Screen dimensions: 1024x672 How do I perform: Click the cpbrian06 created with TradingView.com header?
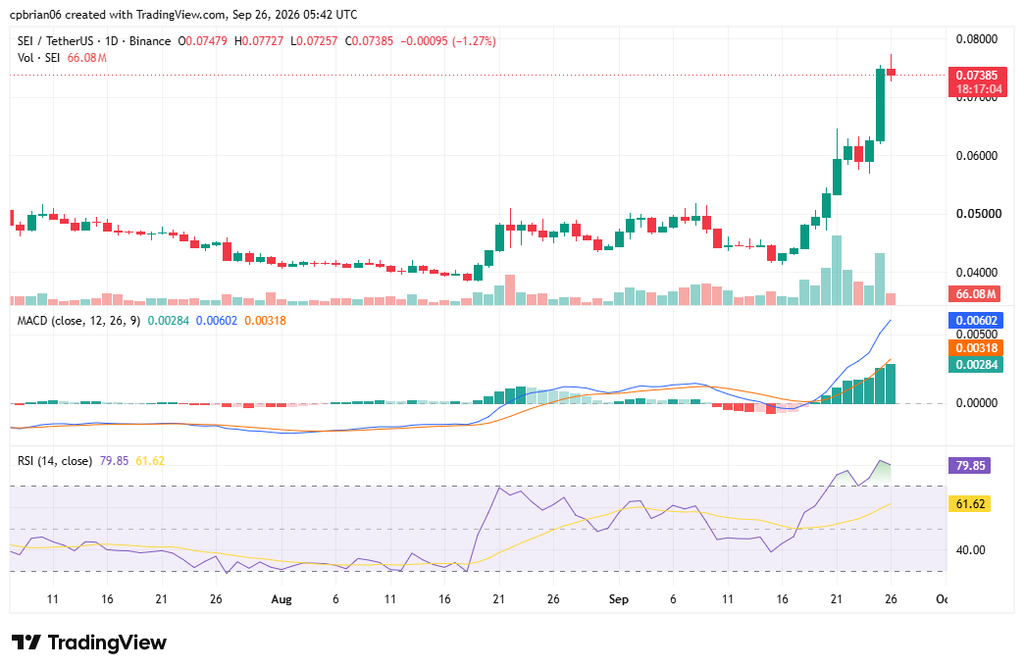tap(184, 14)
